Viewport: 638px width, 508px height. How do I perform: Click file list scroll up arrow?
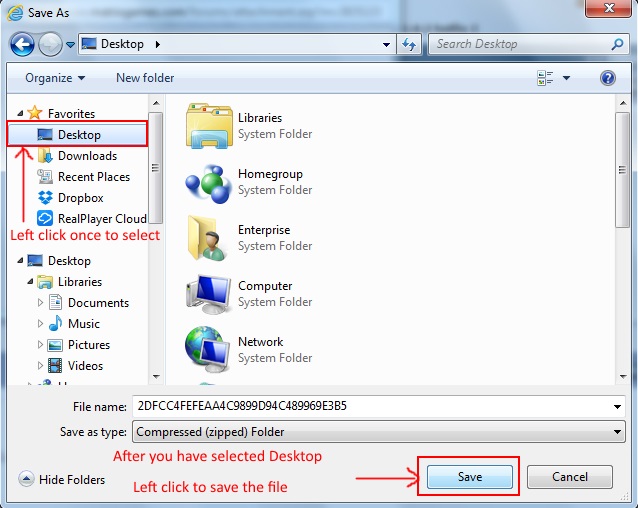[623, 103]
